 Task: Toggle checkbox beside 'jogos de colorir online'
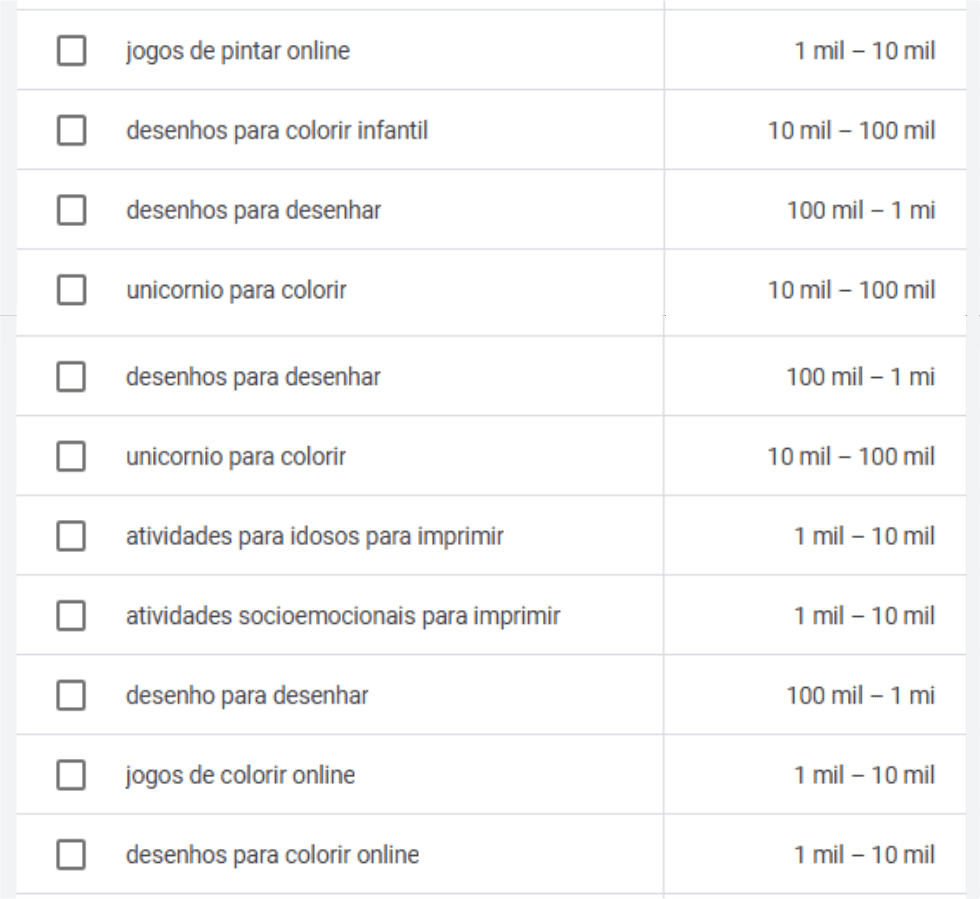(x=70, y=775)
